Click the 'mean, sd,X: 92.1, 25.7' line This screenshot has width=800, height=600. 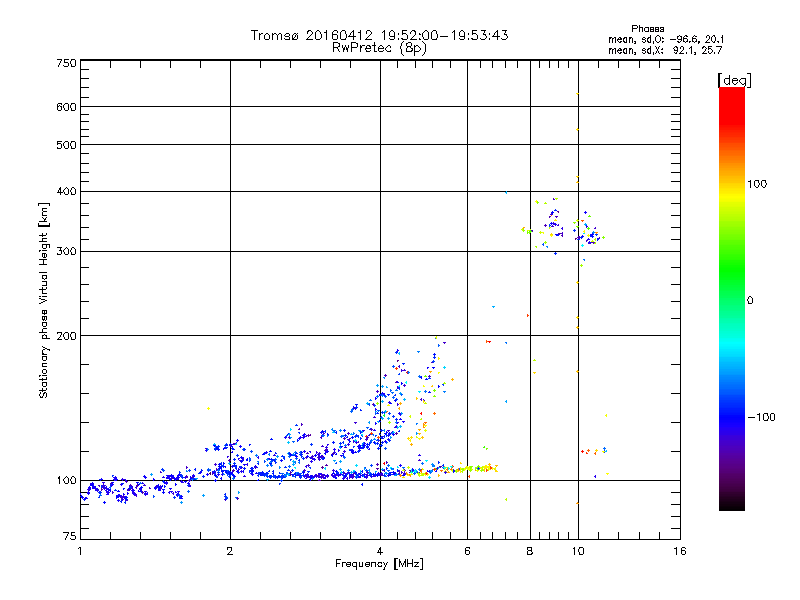point(665,50)
